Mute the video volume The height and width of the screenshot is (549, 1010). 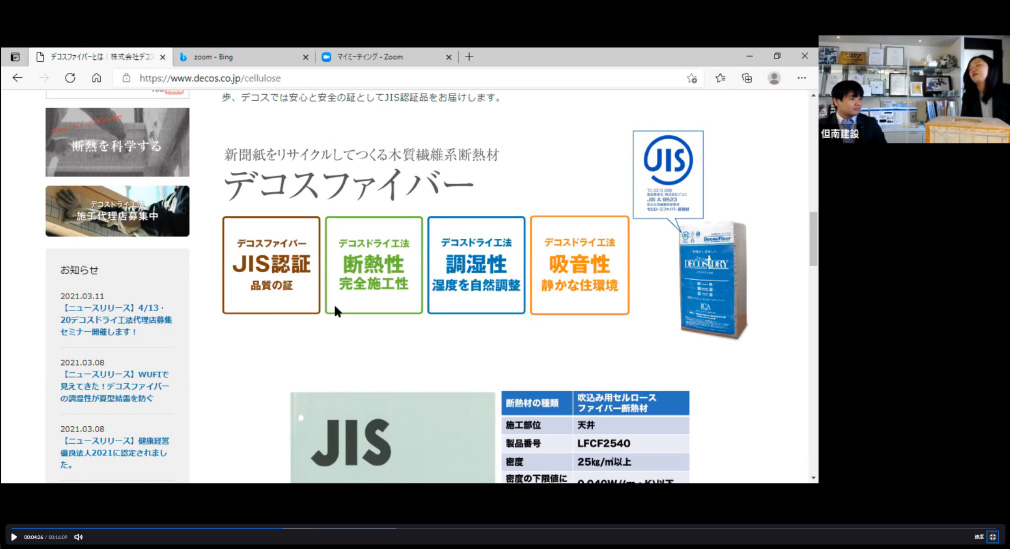[x=78, y=537]
